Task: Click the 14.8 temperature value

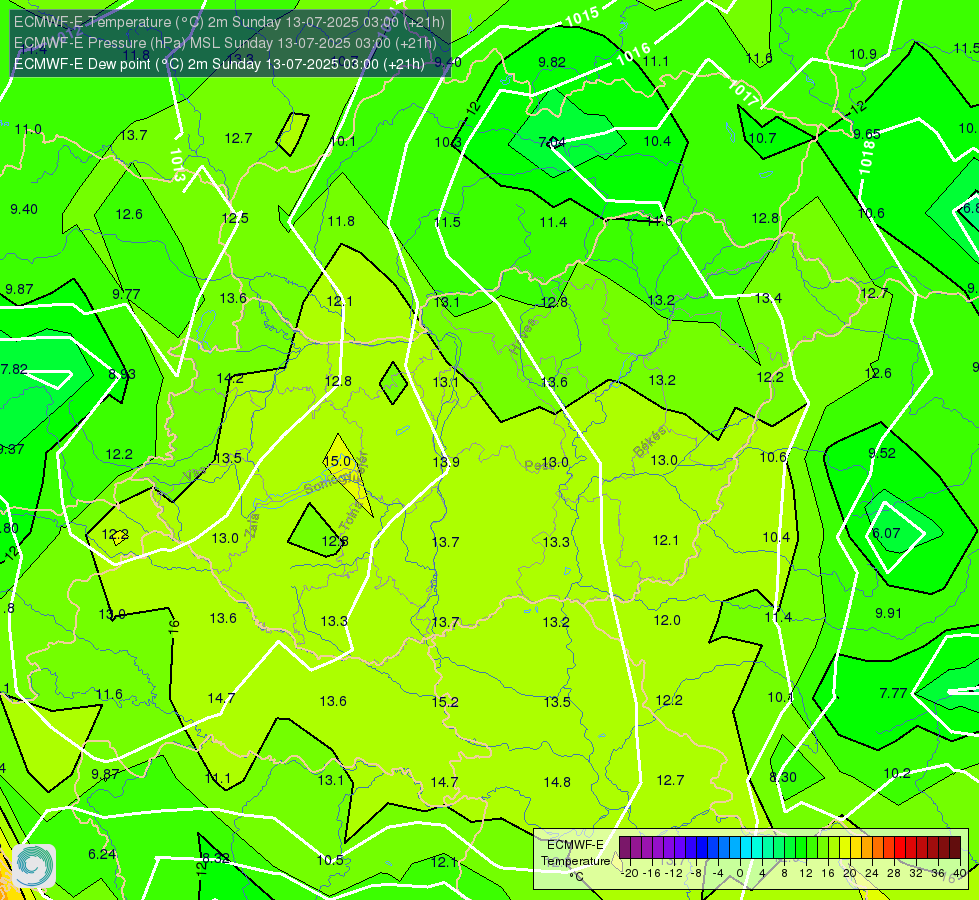Action: coord(557,782)
